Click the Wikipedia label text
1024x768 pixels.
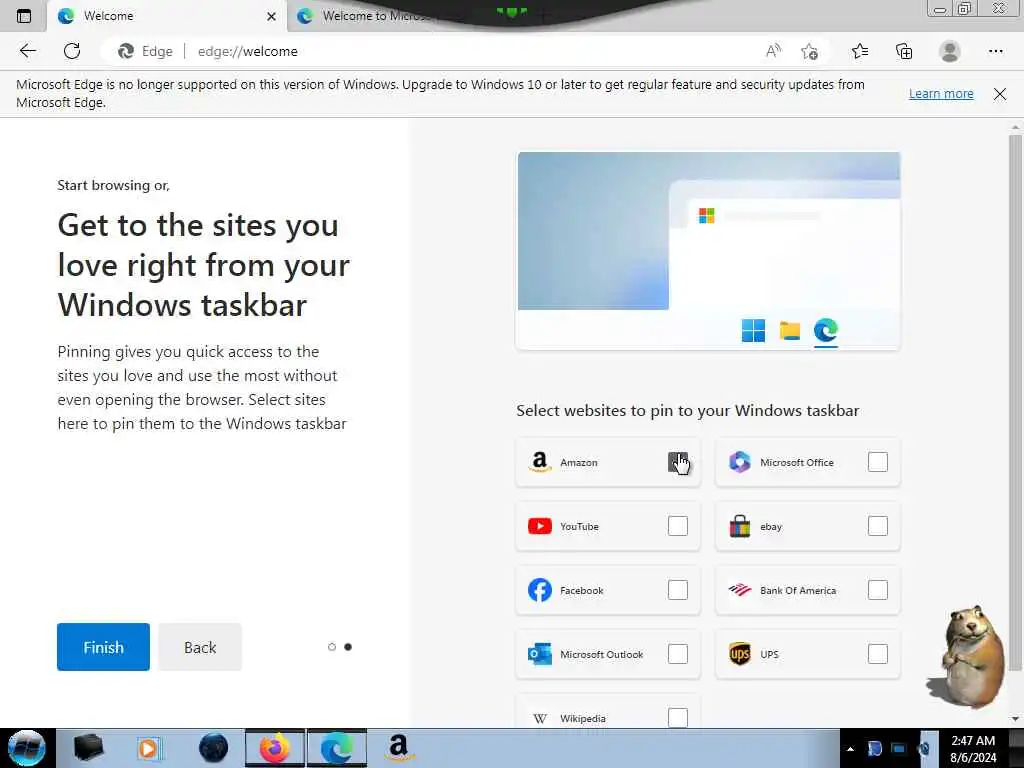click(x=583, y=718)
